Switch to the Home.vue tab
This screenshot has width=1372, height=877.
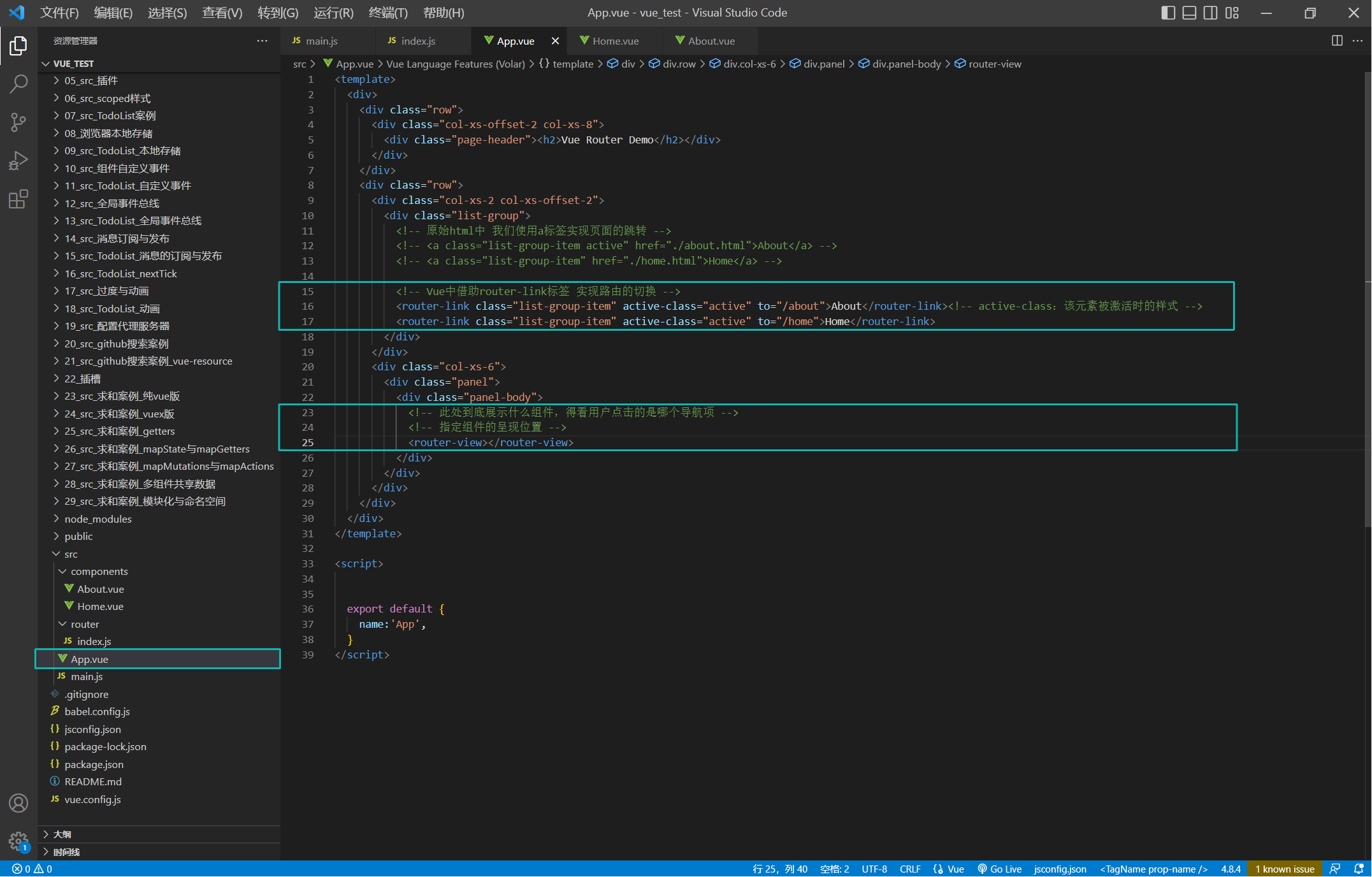614,41
